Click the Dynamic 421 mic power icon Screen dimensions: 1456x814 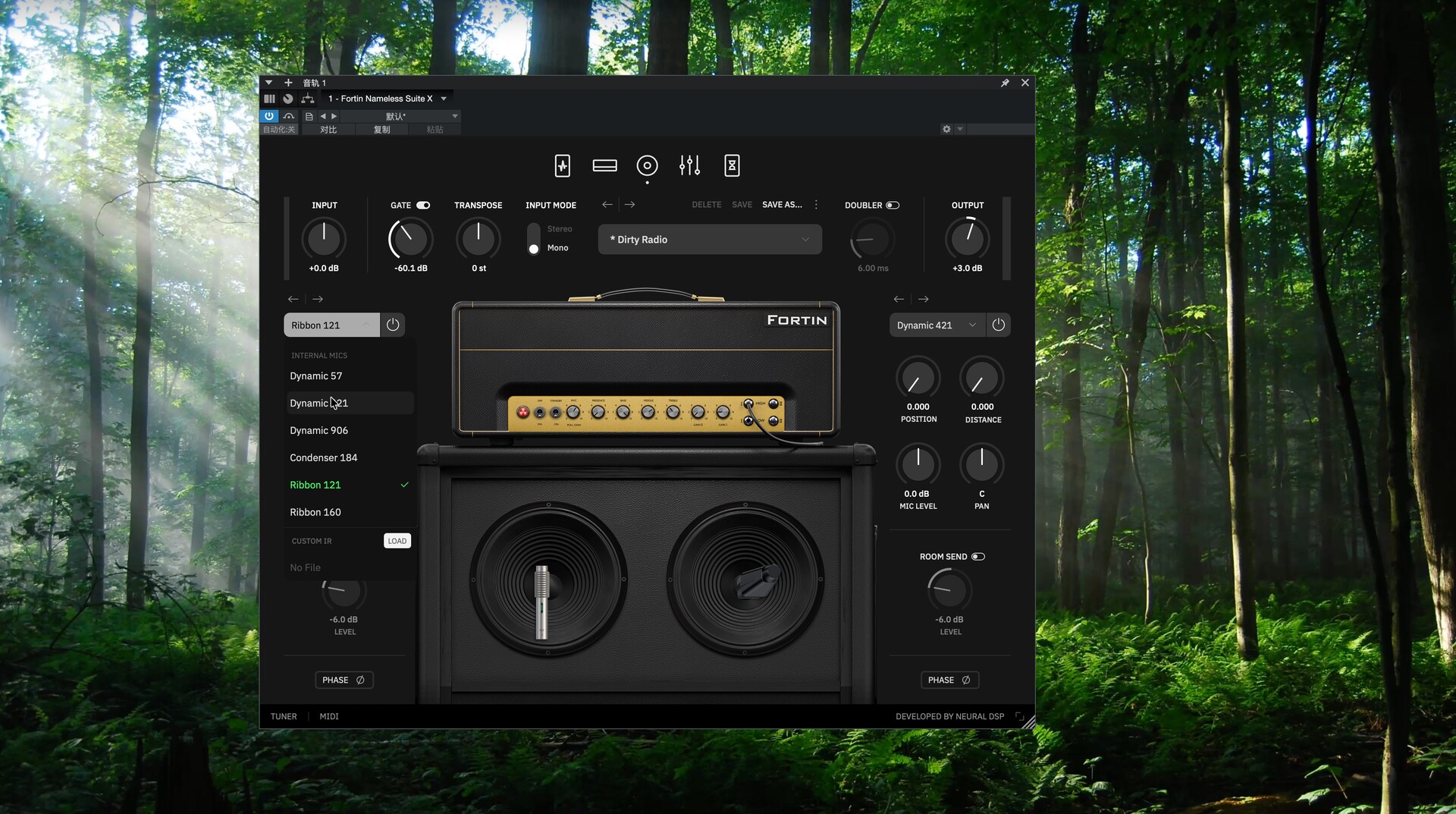(998, 325)
